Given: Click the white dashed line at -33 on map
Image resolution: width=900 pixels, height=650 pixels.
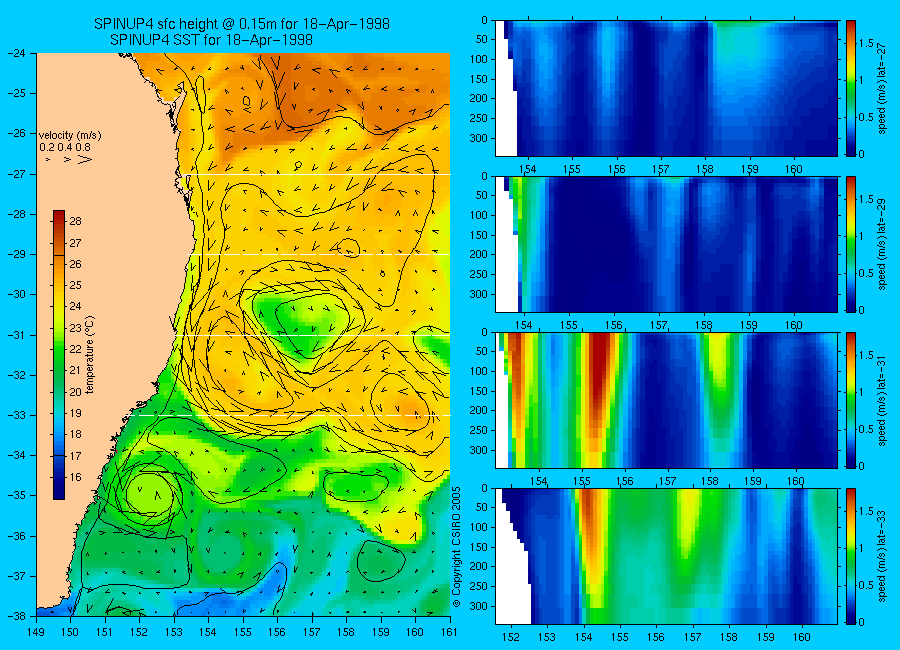Looking at the screenshot, I should pyautogui.click(x=290, y=415).
